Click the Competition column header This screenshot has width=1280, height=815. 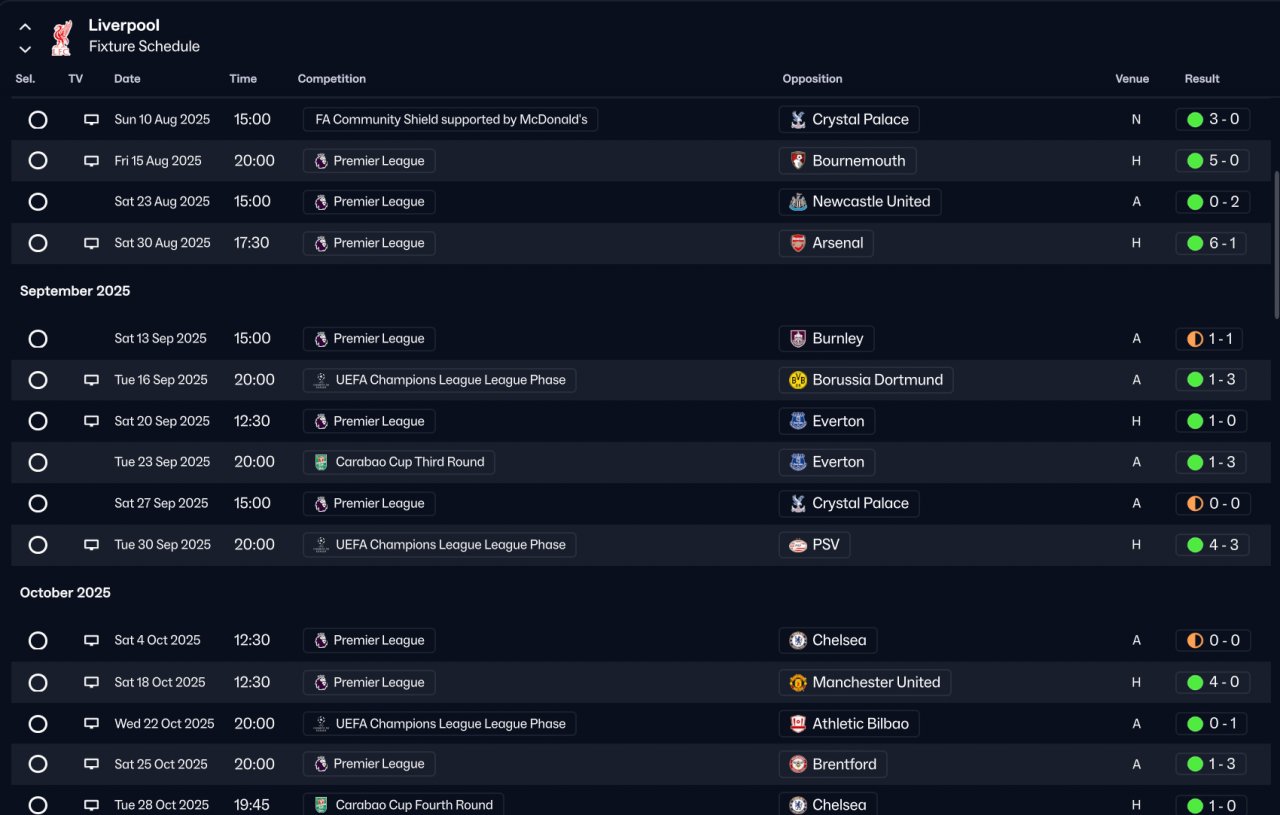click(332, 79)
